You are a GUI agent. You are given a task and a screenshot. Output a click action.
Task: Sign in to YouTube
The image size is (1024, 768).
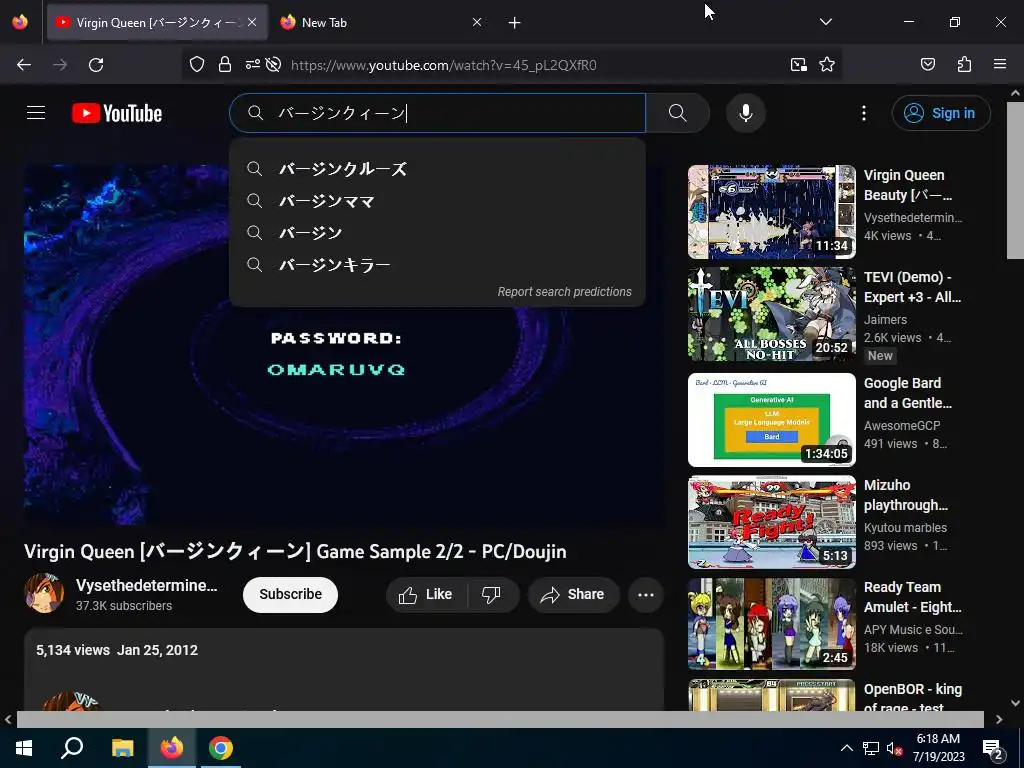[x=941, y=113]
